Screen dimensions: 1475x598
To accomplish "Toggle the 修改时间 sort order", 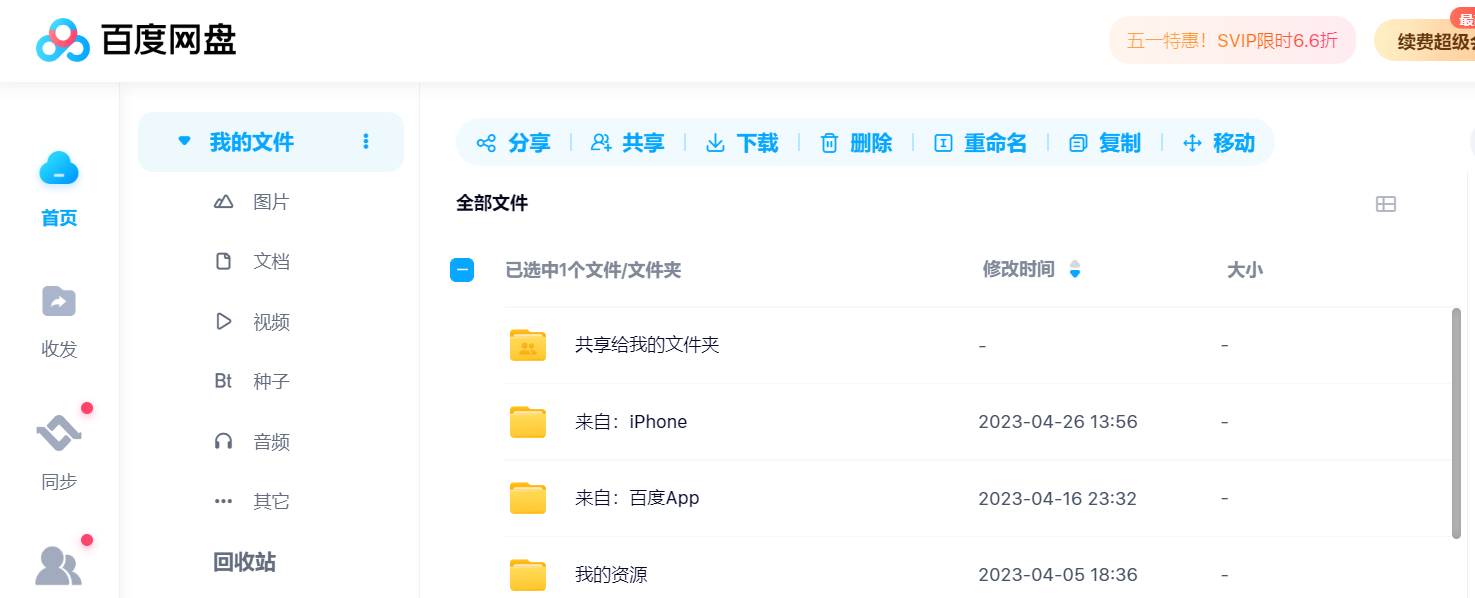I will [1074, 269].
